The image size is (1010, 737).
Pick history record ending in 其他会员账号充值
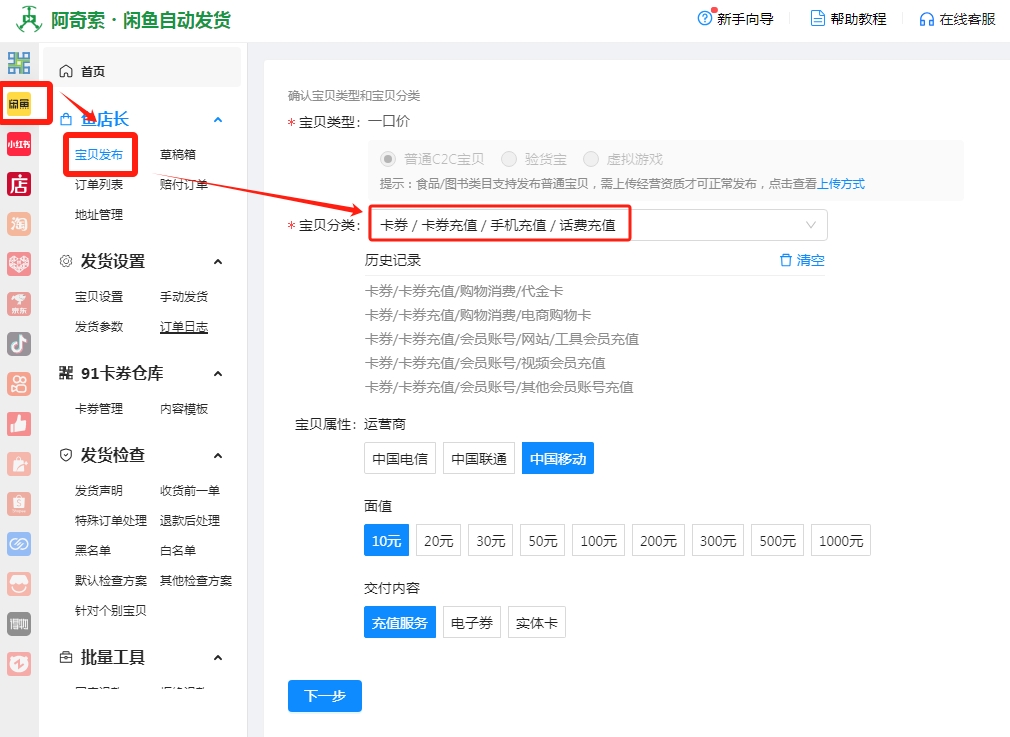click(499, 387)
